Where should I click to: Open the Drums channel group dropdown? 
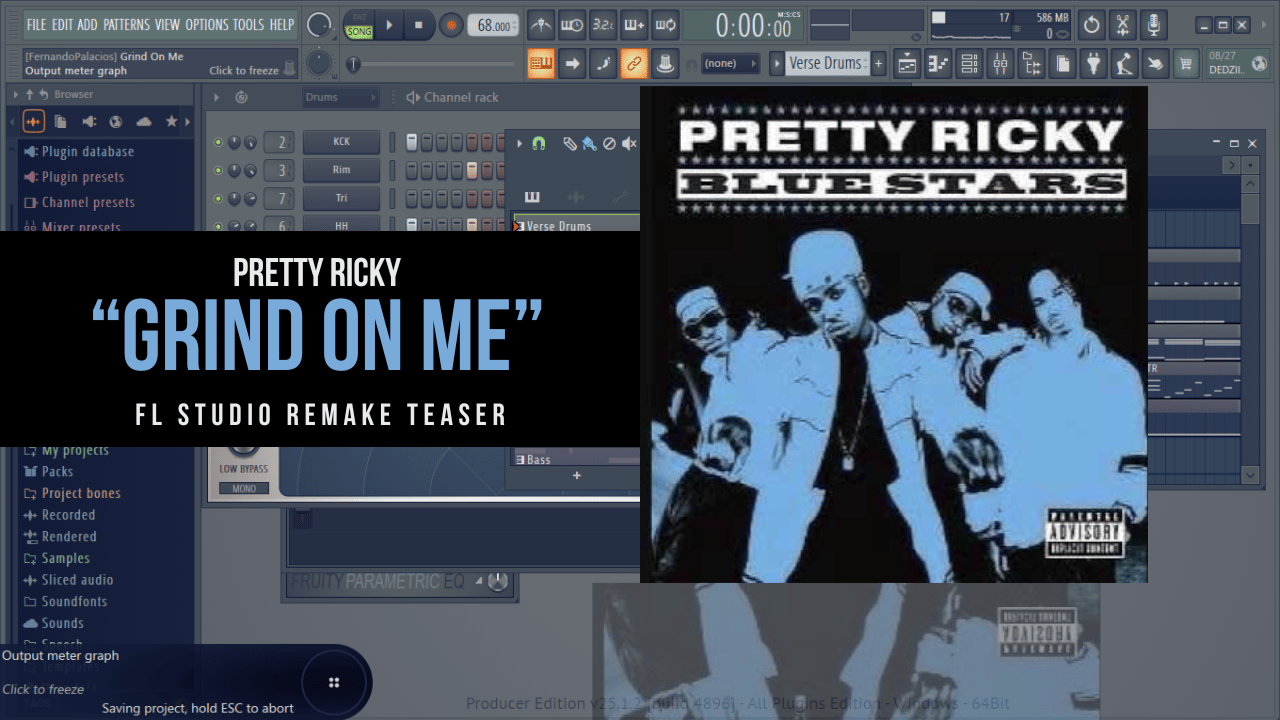(341, 97)
